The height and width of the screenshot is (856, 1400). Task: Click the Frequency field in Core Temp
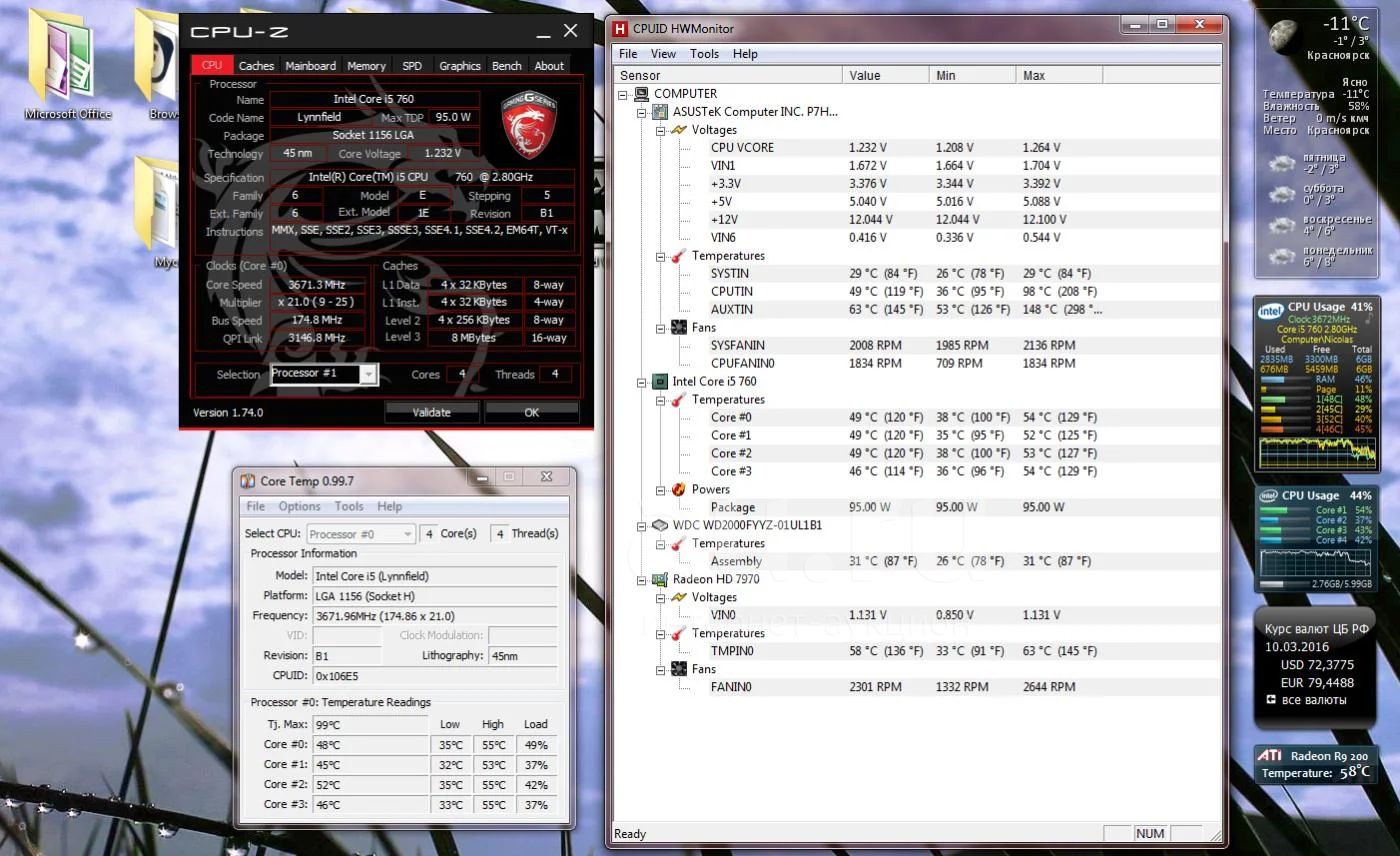coord(435,616)
